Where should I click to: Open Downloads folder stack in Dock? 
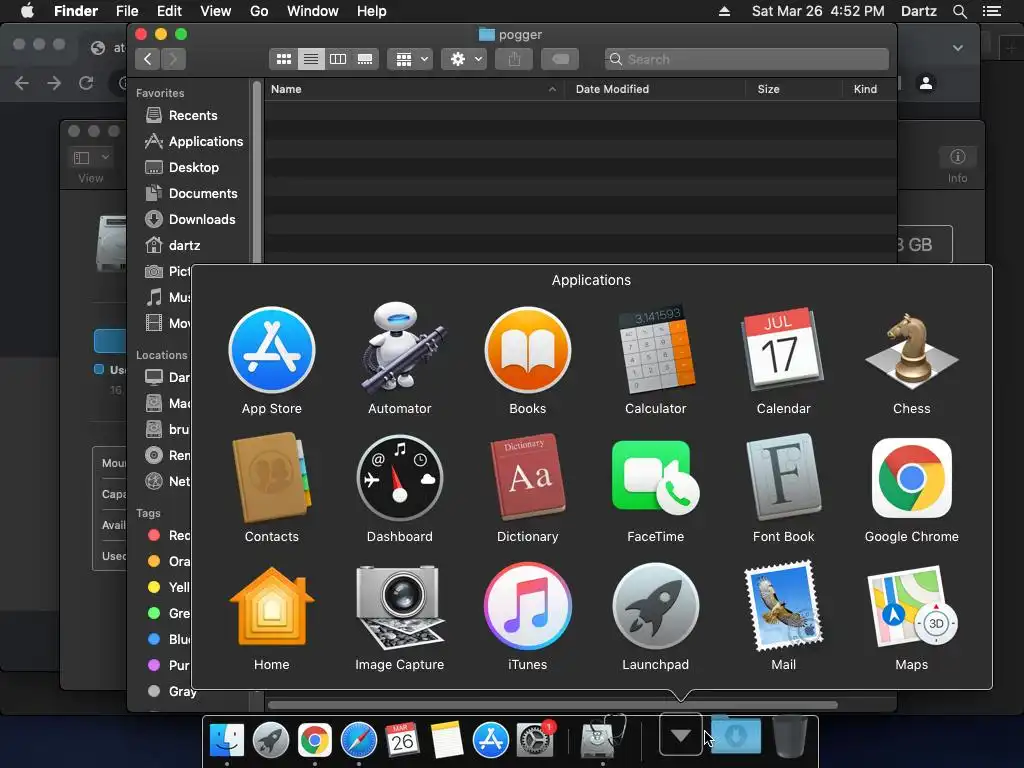735,735
